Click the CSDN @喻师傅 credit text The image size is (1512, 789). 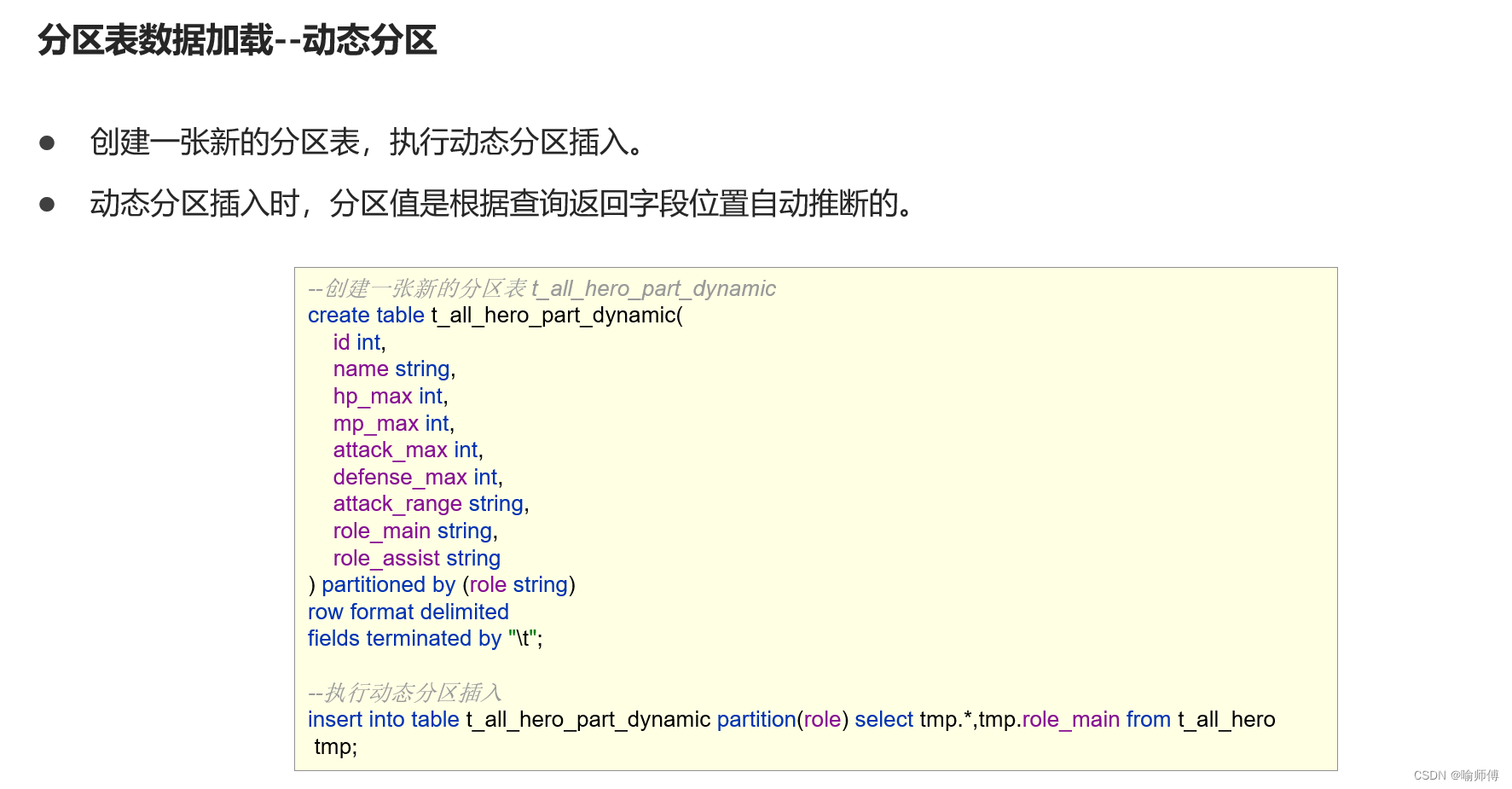pyautogui.click(x=1456, y=775)
